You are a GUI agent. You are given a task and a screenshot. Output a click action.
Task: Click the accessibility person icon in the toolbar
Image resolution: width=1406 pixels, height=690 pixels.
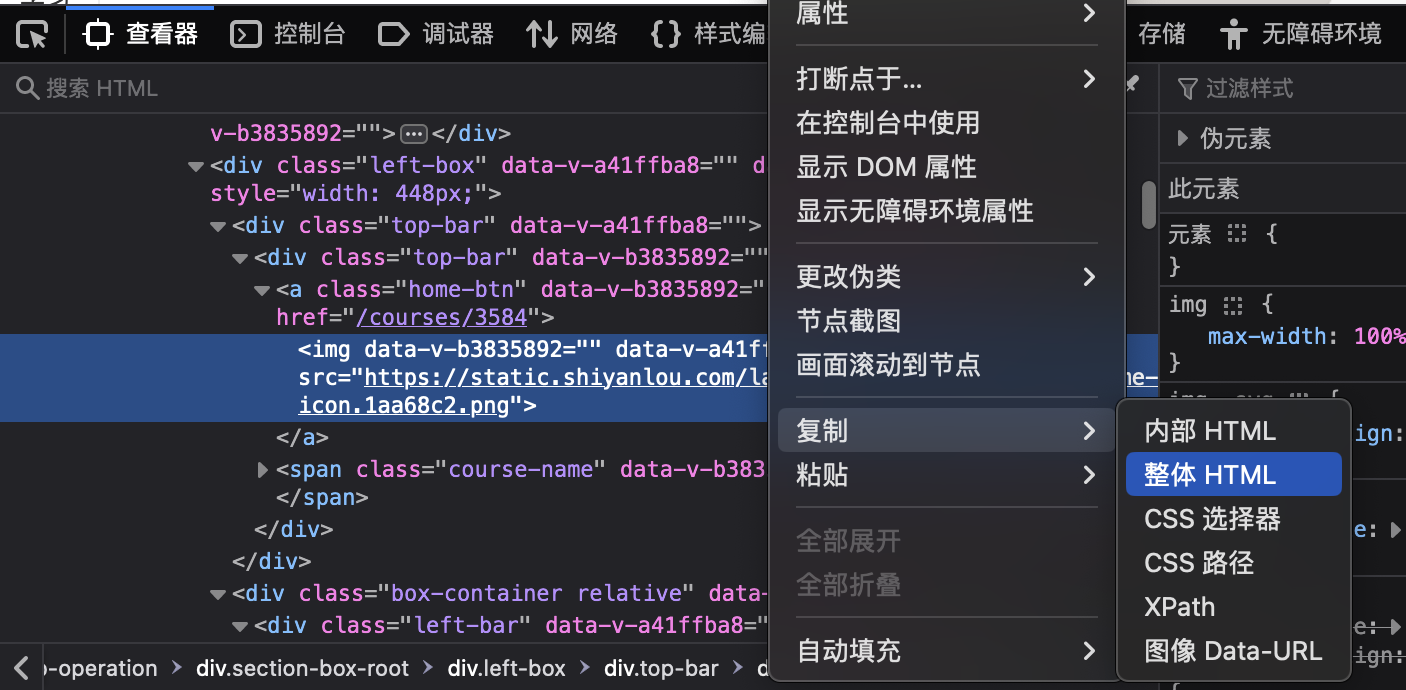1234,35
